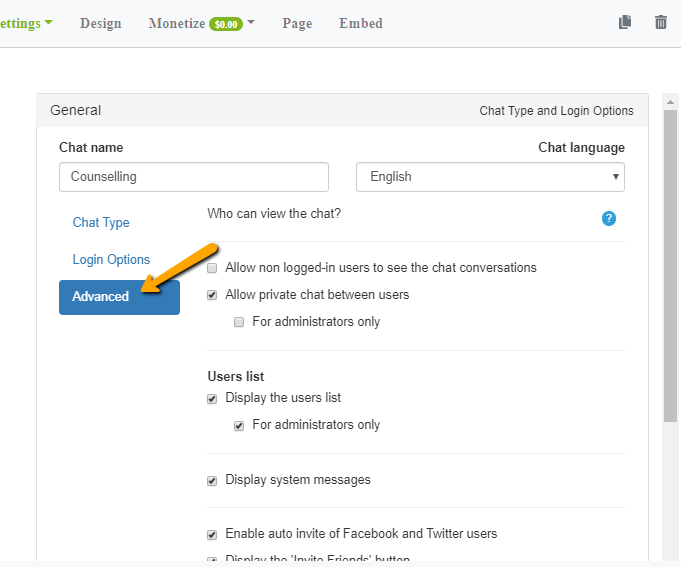Enable 'Allow non logged-in users' checkbox
Screen dimensions: 681x567
coord(212,268)
